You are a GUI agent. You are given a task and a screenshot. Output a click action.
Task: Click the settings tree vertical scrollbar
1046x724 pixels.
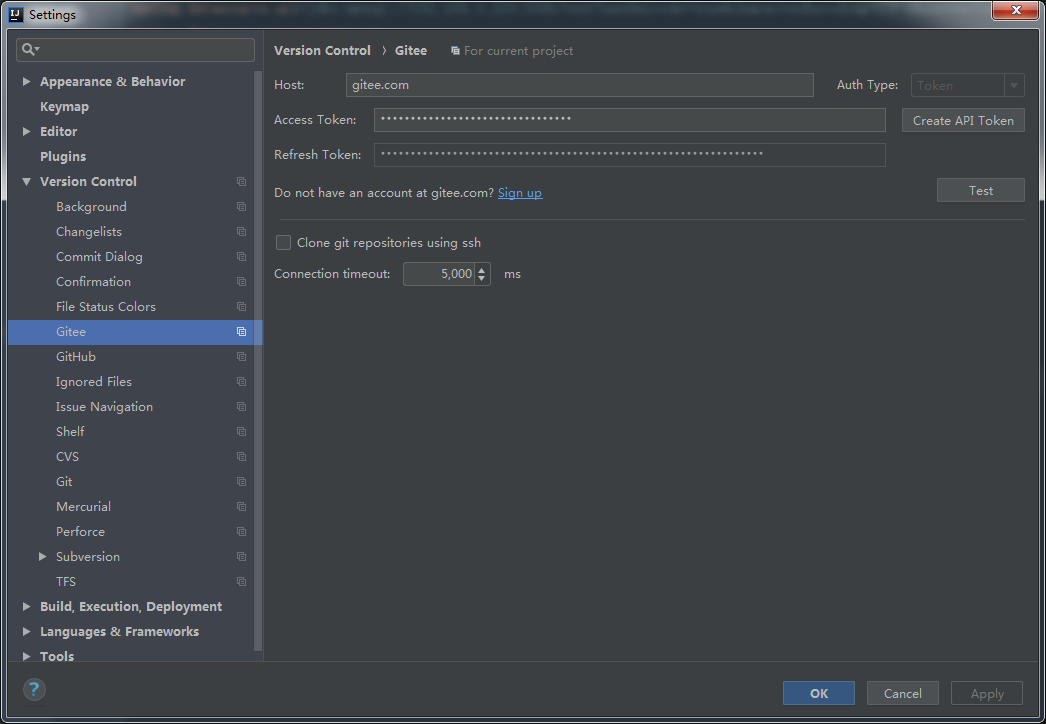[258, 360]
